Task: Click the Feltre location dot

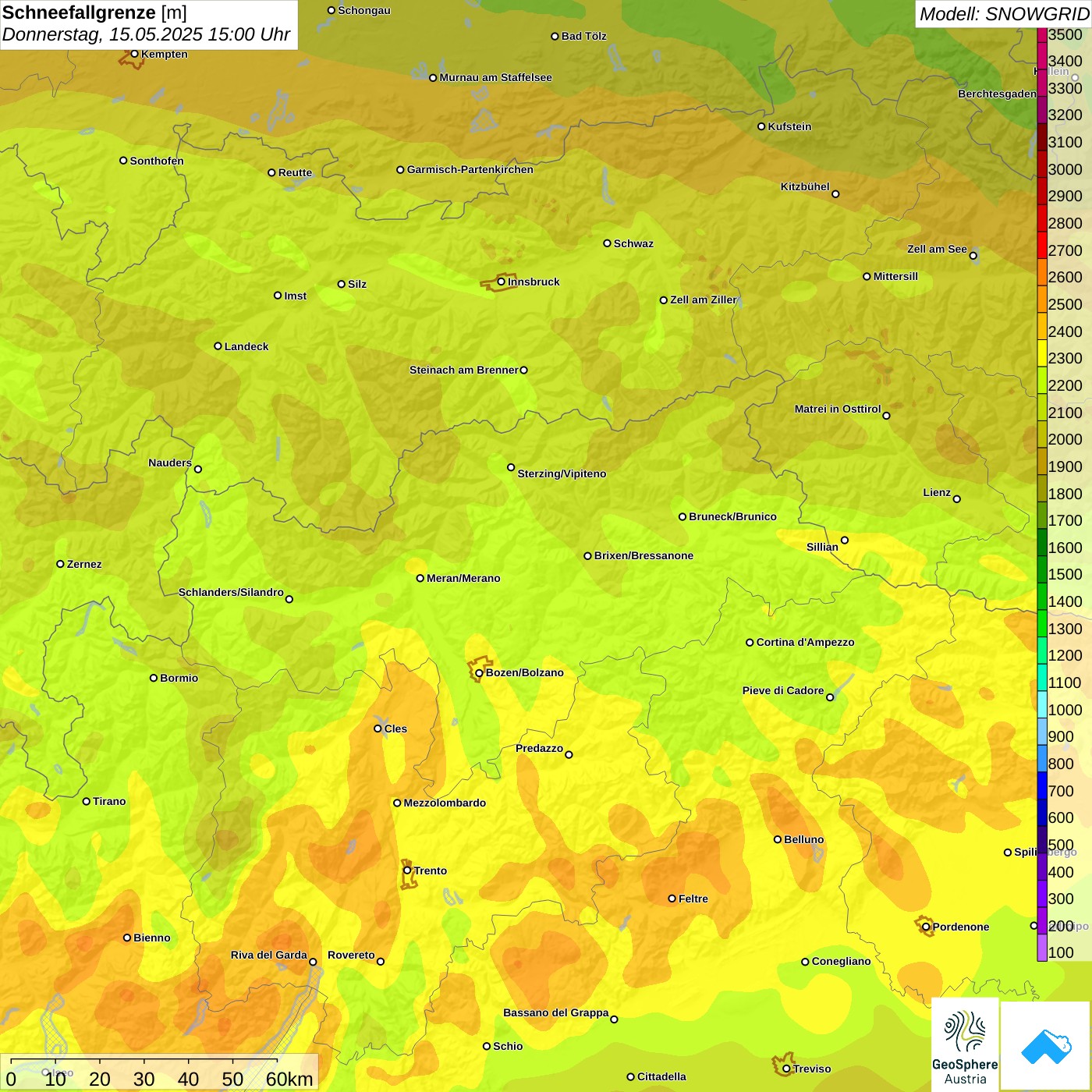Action: (x=672, y=899)
